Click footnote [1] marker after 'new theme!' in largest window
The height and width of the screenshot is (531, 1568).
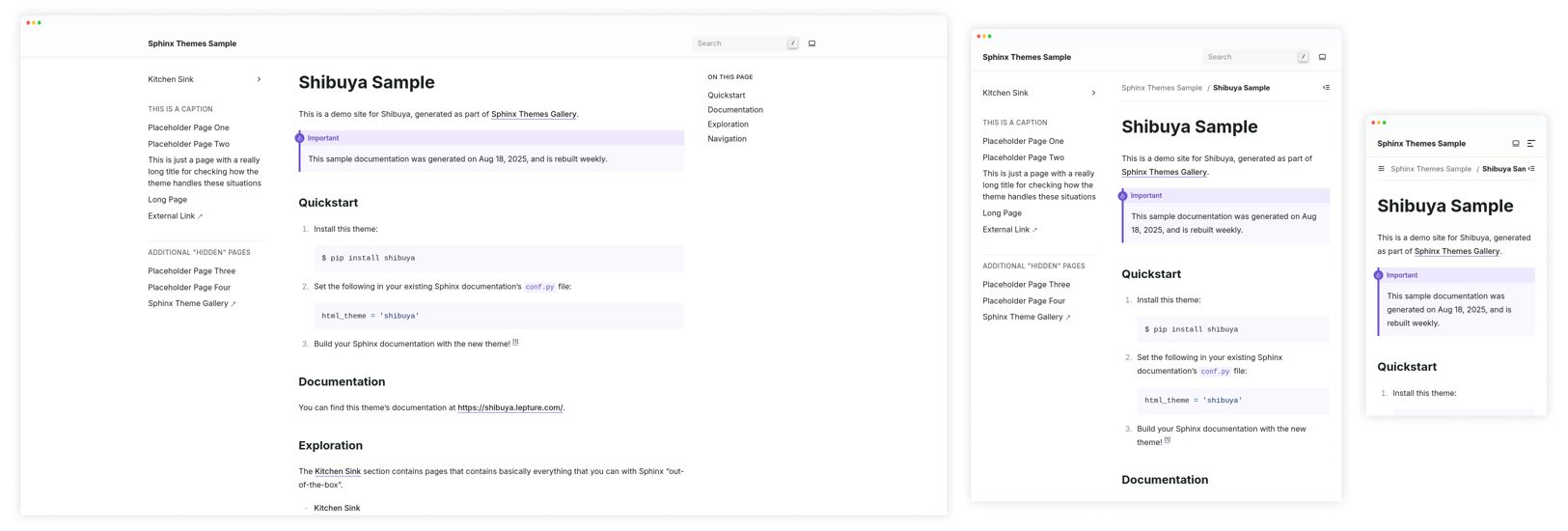515,342
